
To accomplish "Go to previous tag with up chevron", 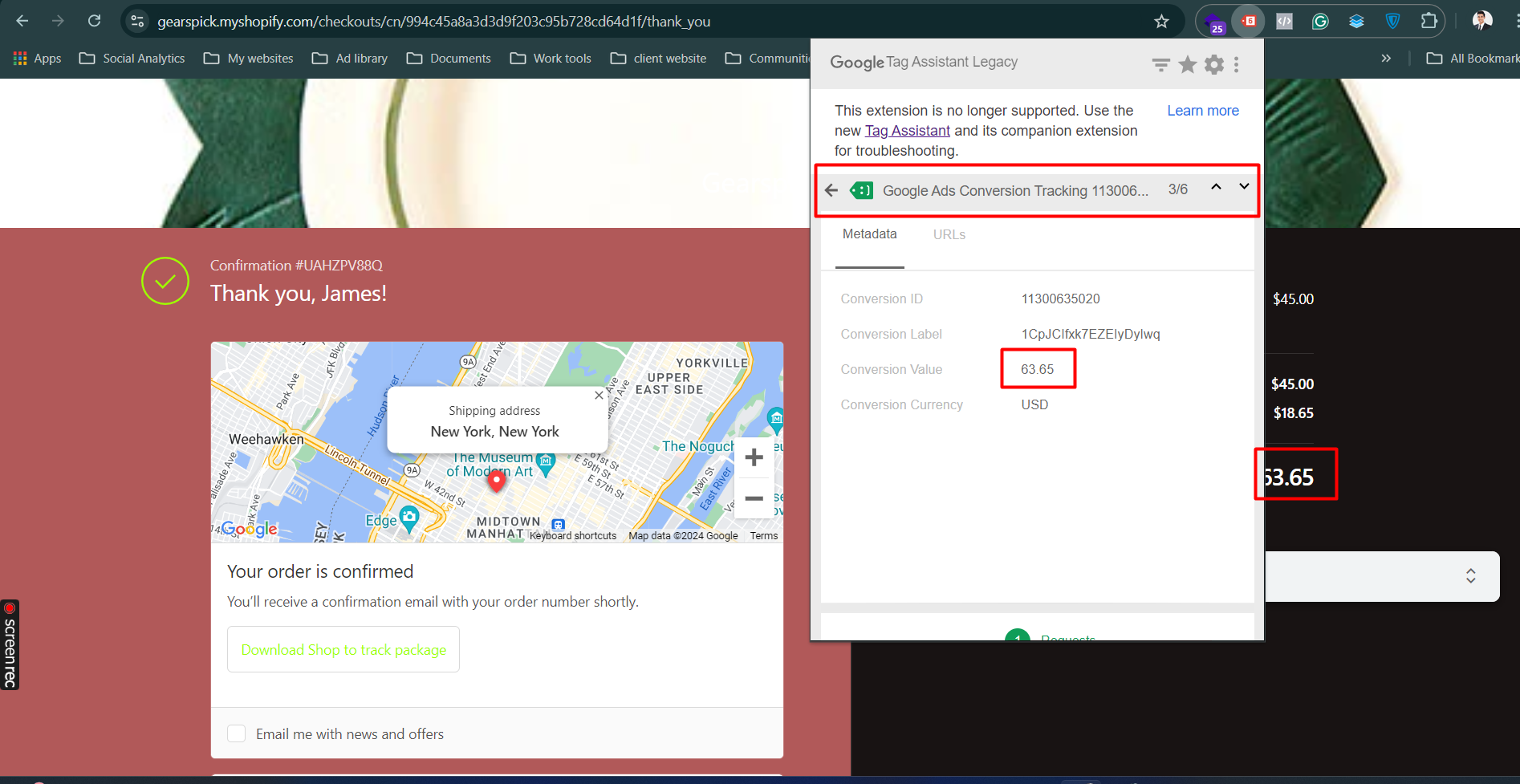I will point(1216,186).
